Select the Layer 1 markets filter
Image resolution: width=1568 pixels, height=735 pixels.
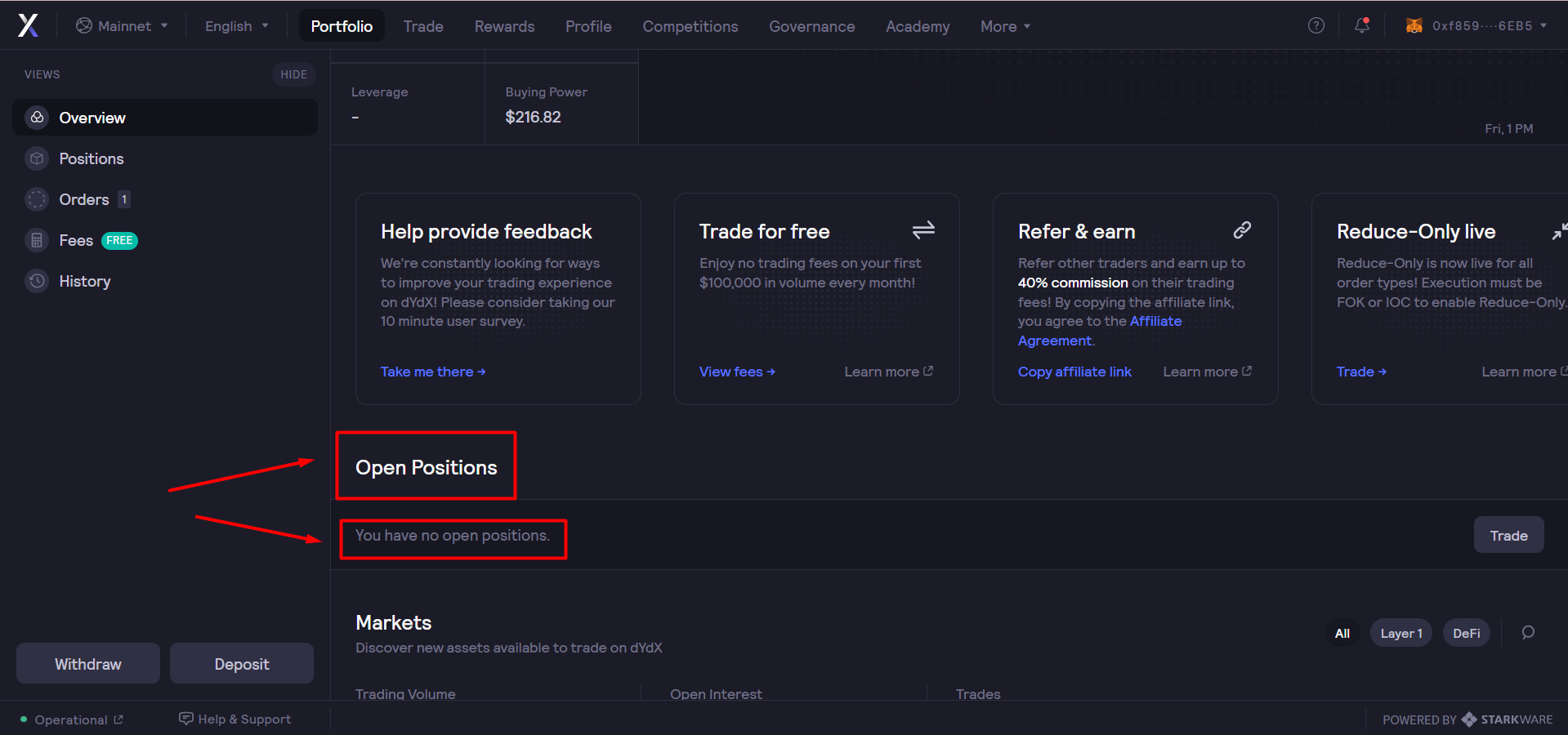(1400, 633)
